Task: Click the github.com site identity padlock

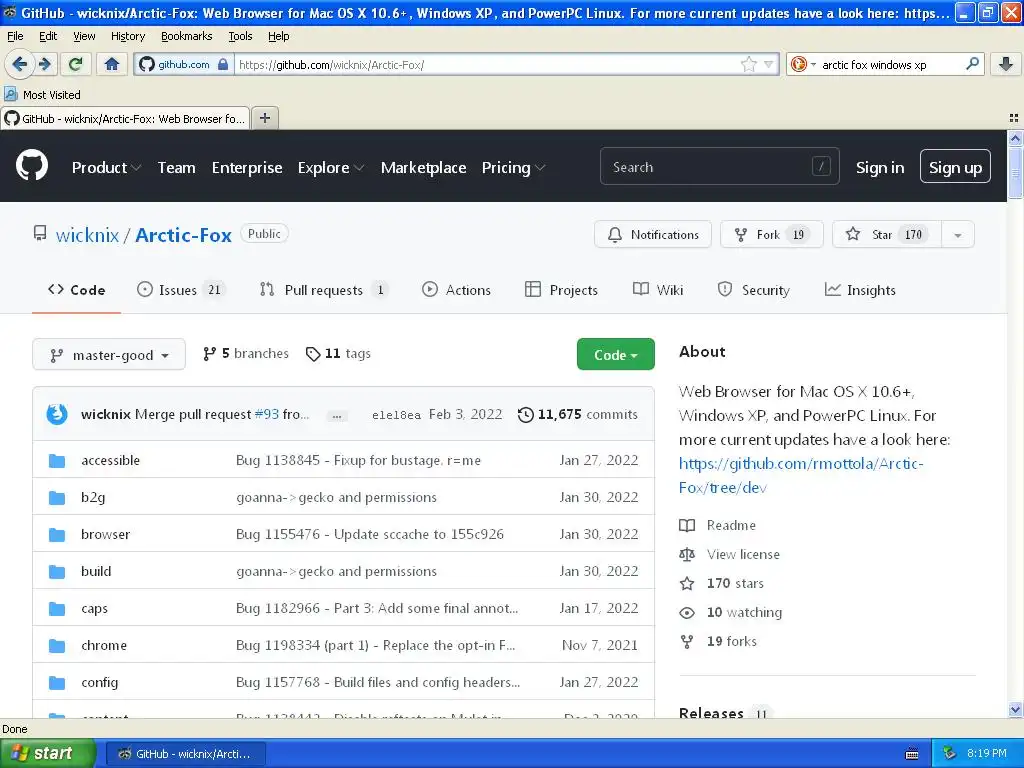Action: coord(223,64)
